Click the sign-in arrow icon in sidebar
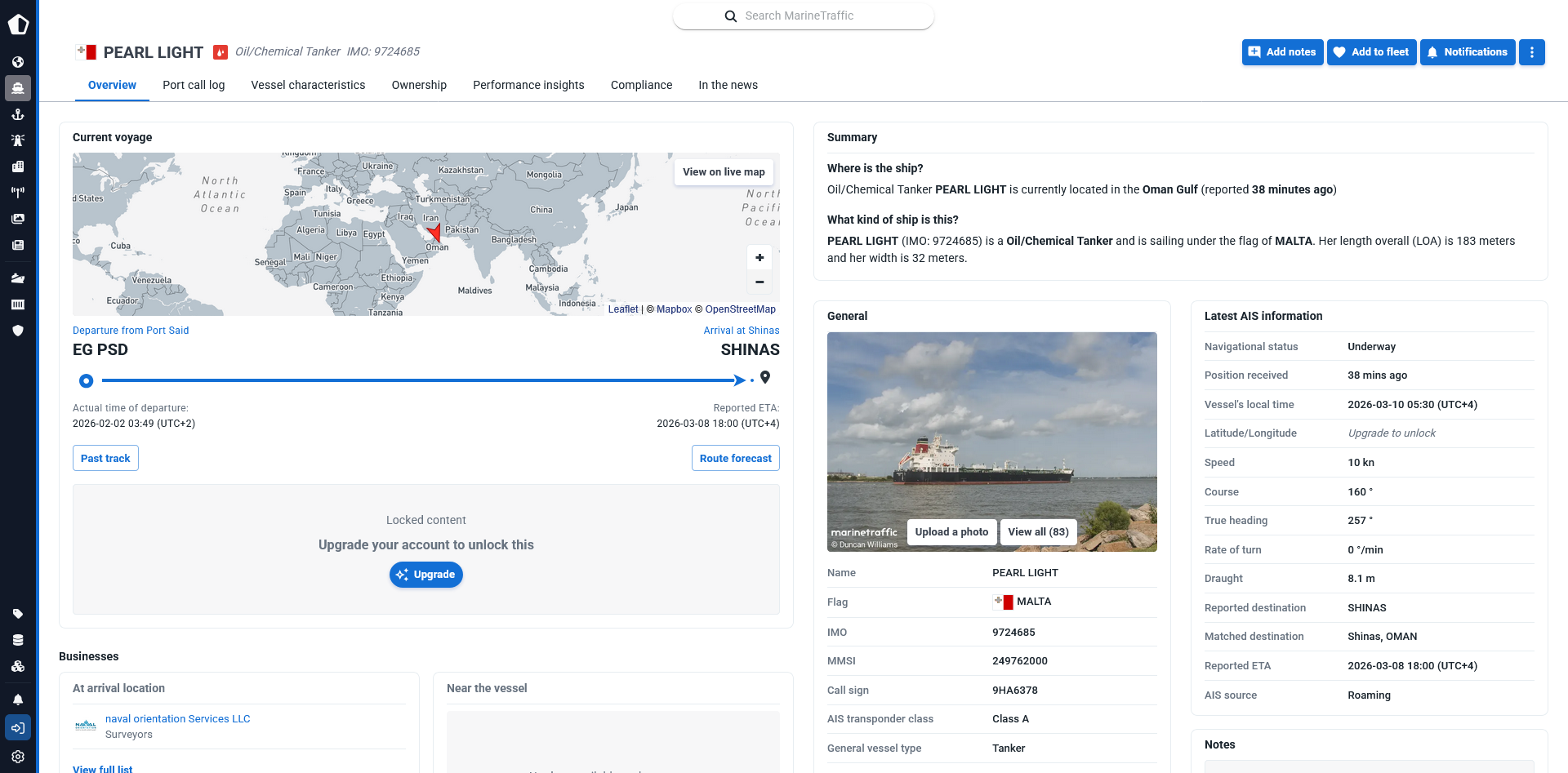The image size is (1568, 773). 18,728
